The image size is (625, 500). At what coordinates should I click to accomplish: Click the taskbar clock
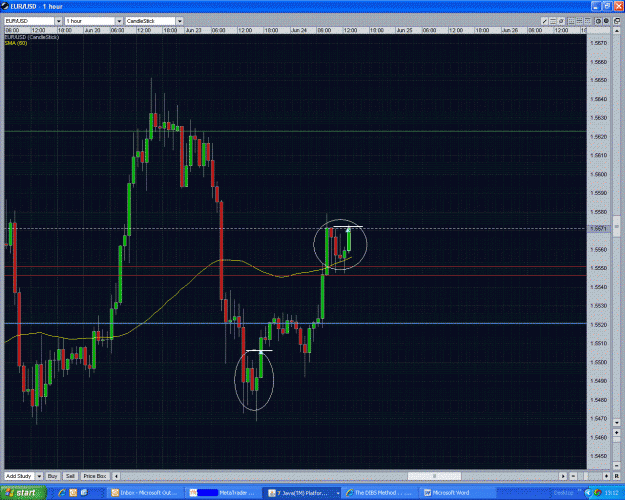(612, 493)
